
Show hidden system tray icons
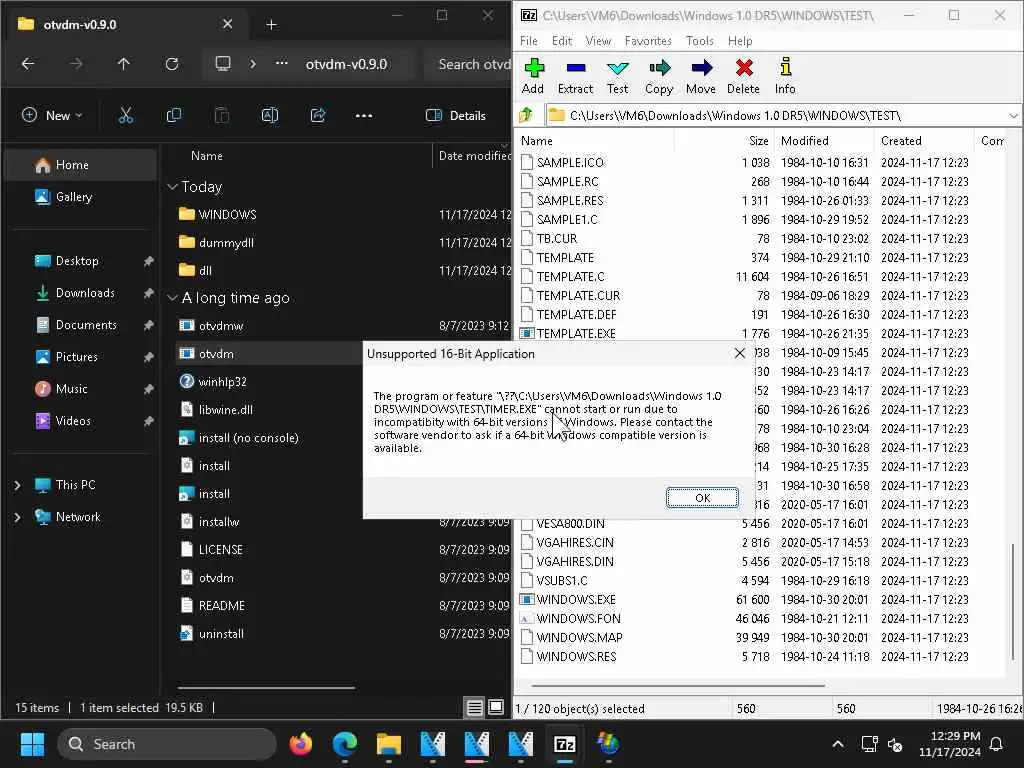(838, 744)
